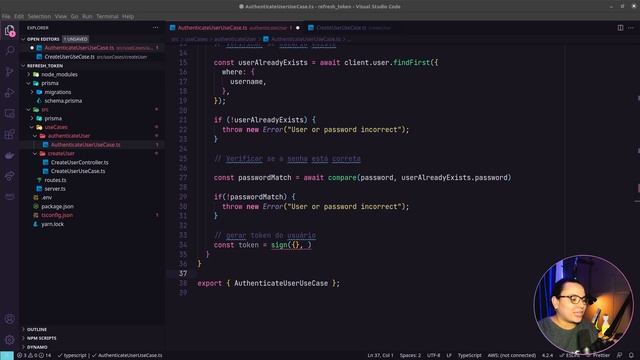Open the Explorer view in activity bar
The image size is (640, 360).
[x=9, y=31]
